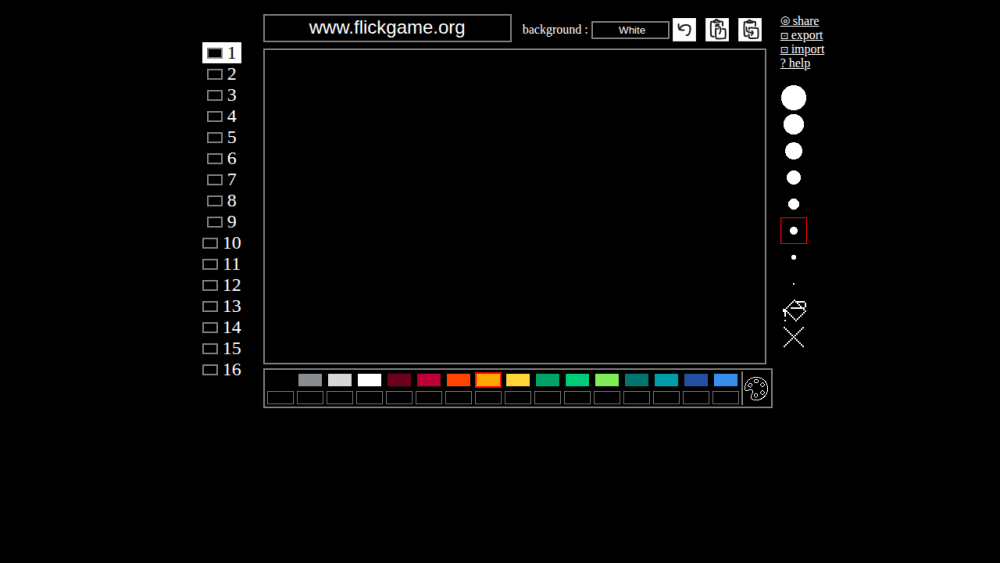
Task: Pick the gray color swatch
Action: [x=310, y=380]
